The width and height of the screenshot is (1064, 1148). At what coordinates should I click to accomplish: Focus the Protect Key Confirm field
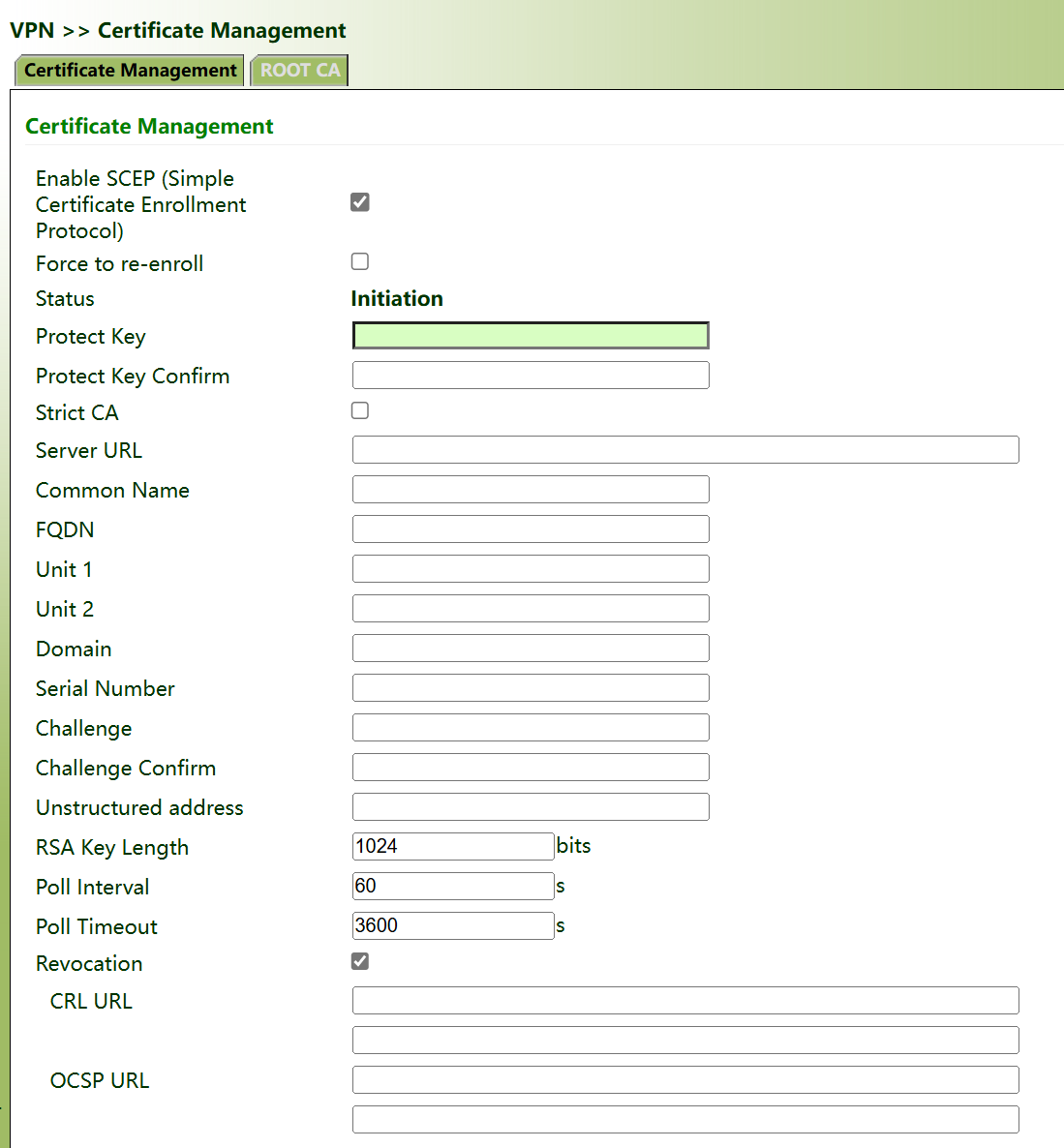click(x=531, y=376)
